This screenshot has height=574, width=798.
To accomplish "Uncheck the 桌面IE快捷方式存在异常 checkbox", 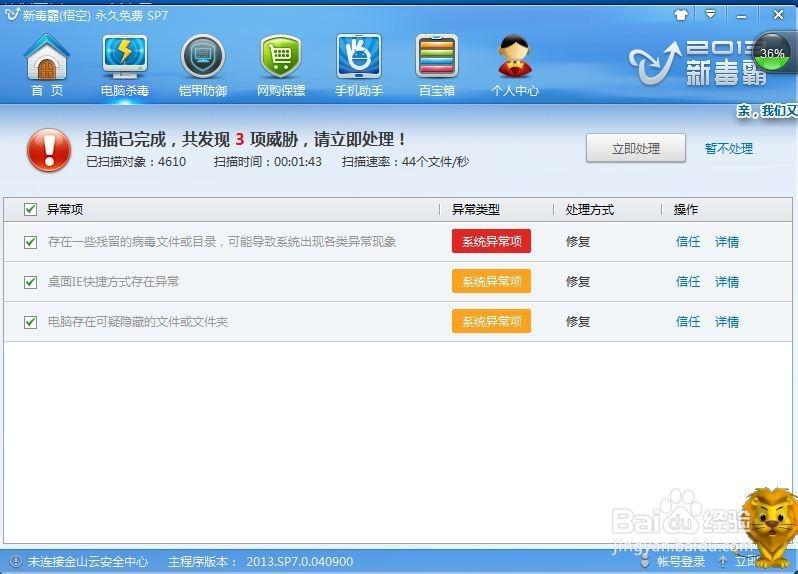I will click(x=31, y=281).
